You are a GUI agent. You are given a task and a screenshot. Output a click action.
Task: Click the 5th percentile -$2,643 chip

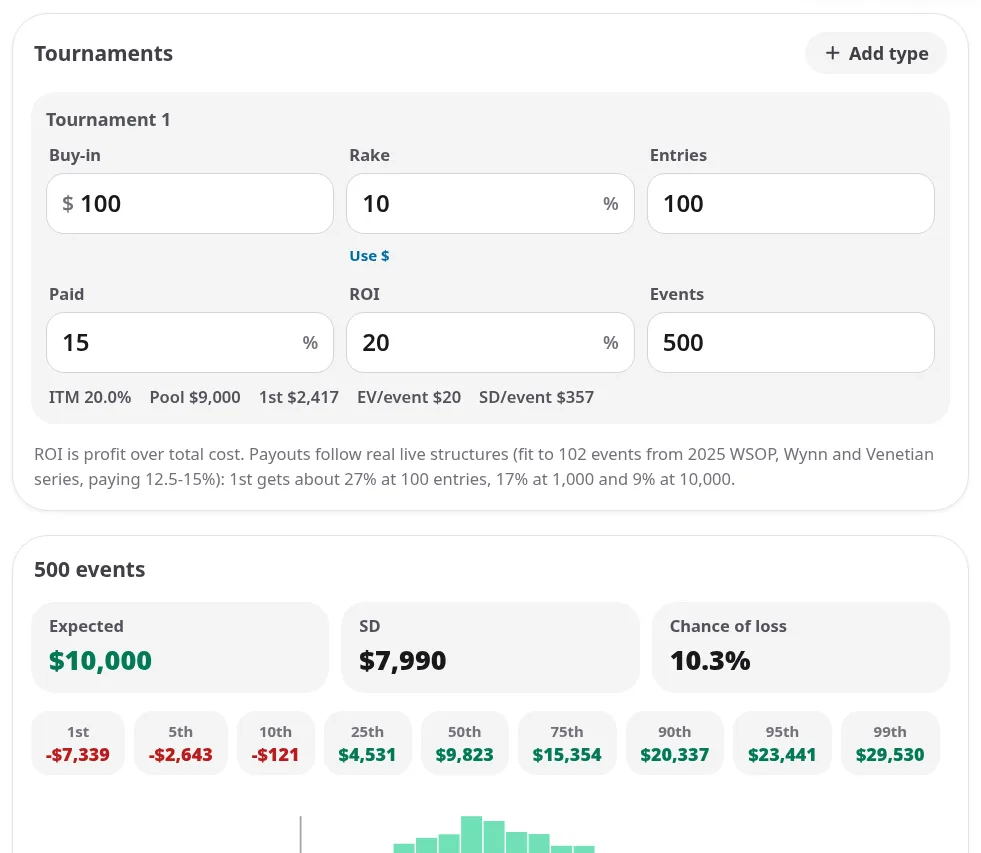coord(180,743)
